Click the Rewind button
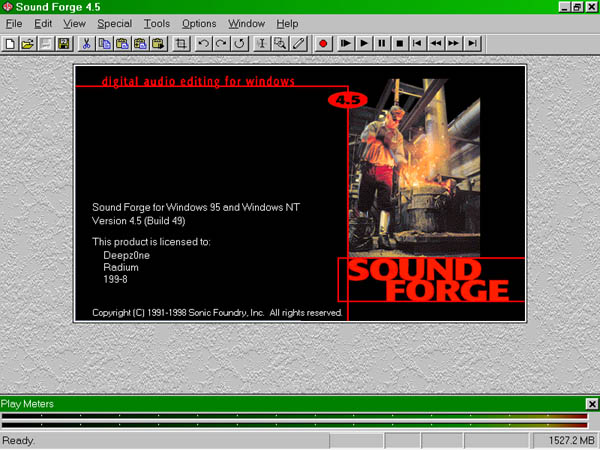The image size is (600, 450). click(436, 44)
